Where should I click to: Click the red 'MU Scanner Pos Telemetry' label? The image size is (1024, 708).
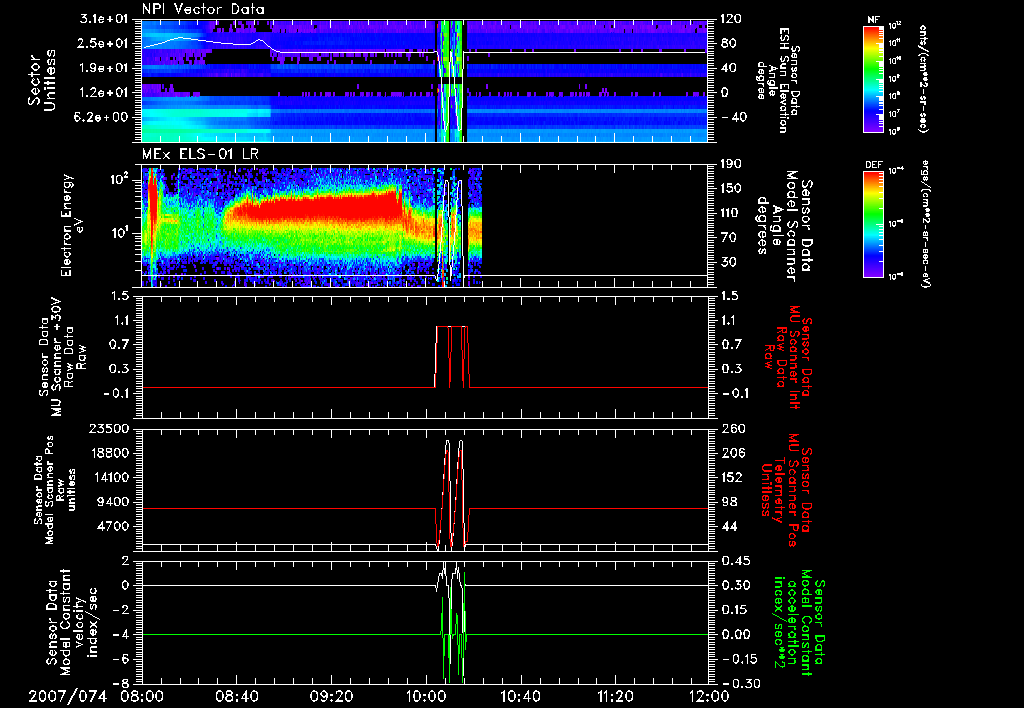[x=784, y=490]
